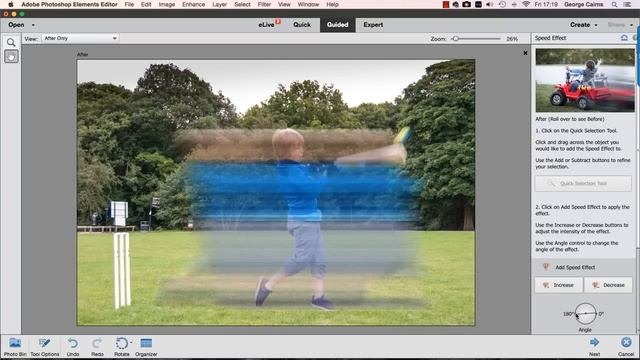
Task: Open the Edit menu
Action: (x=146, y=4)
